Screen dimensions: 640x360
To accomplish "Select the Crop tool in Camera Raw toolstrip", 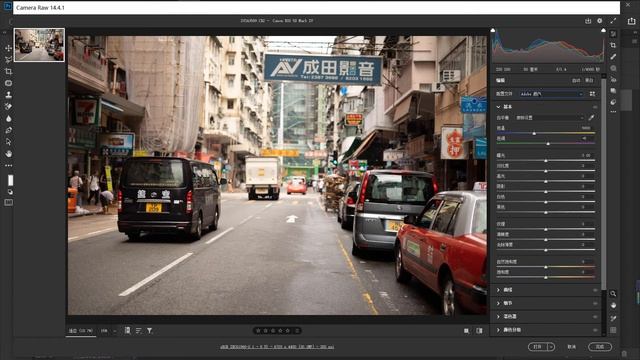I will coord(613,45).
